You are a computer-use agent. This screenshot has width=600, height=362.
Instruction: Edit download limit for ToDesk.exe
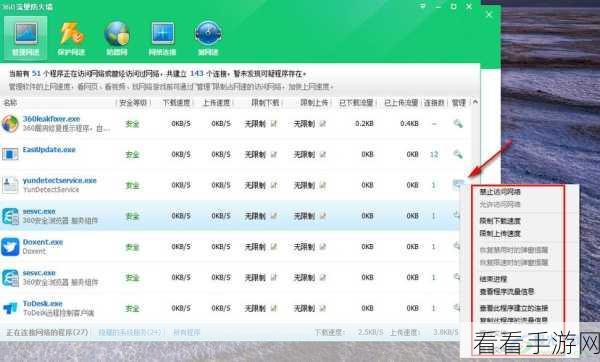274,308
